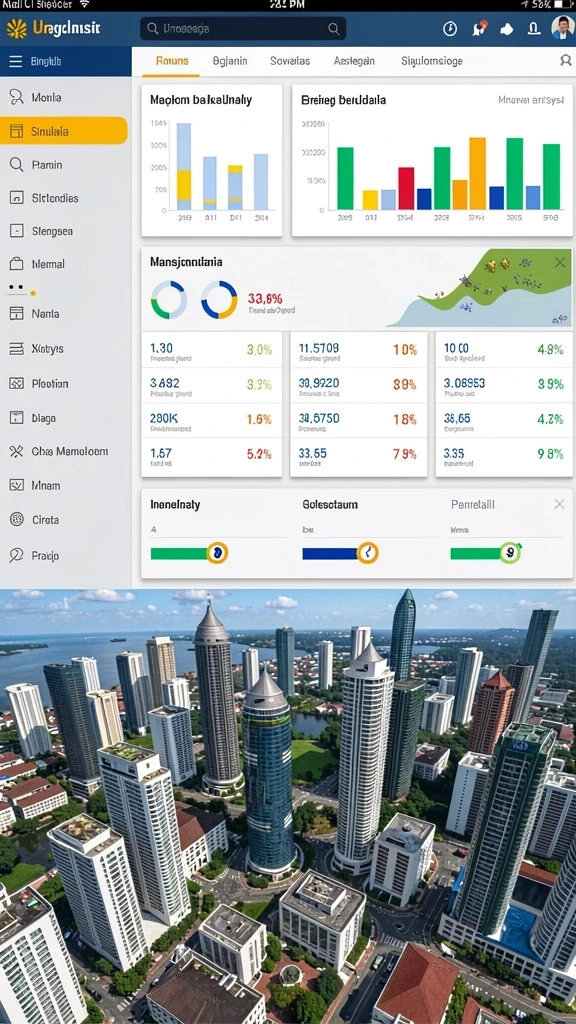Click the 280K value cell

click(x=163, y=418)
